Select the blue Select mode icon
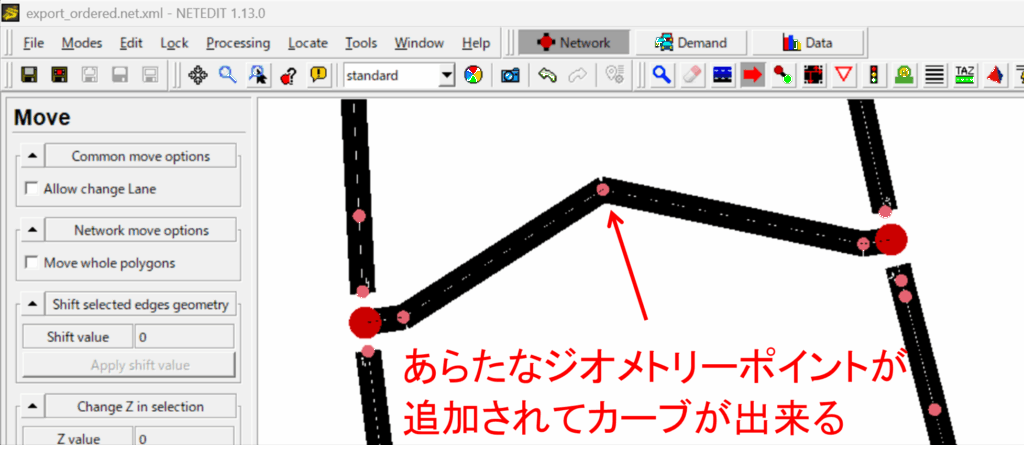 tap(723, 75)
